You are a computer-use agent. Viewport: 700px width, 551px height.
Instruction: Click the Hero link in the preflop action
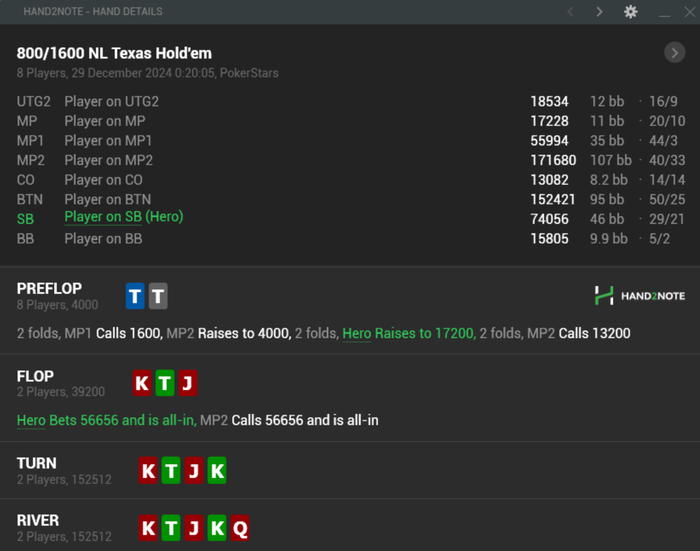(x=358, y=333)
